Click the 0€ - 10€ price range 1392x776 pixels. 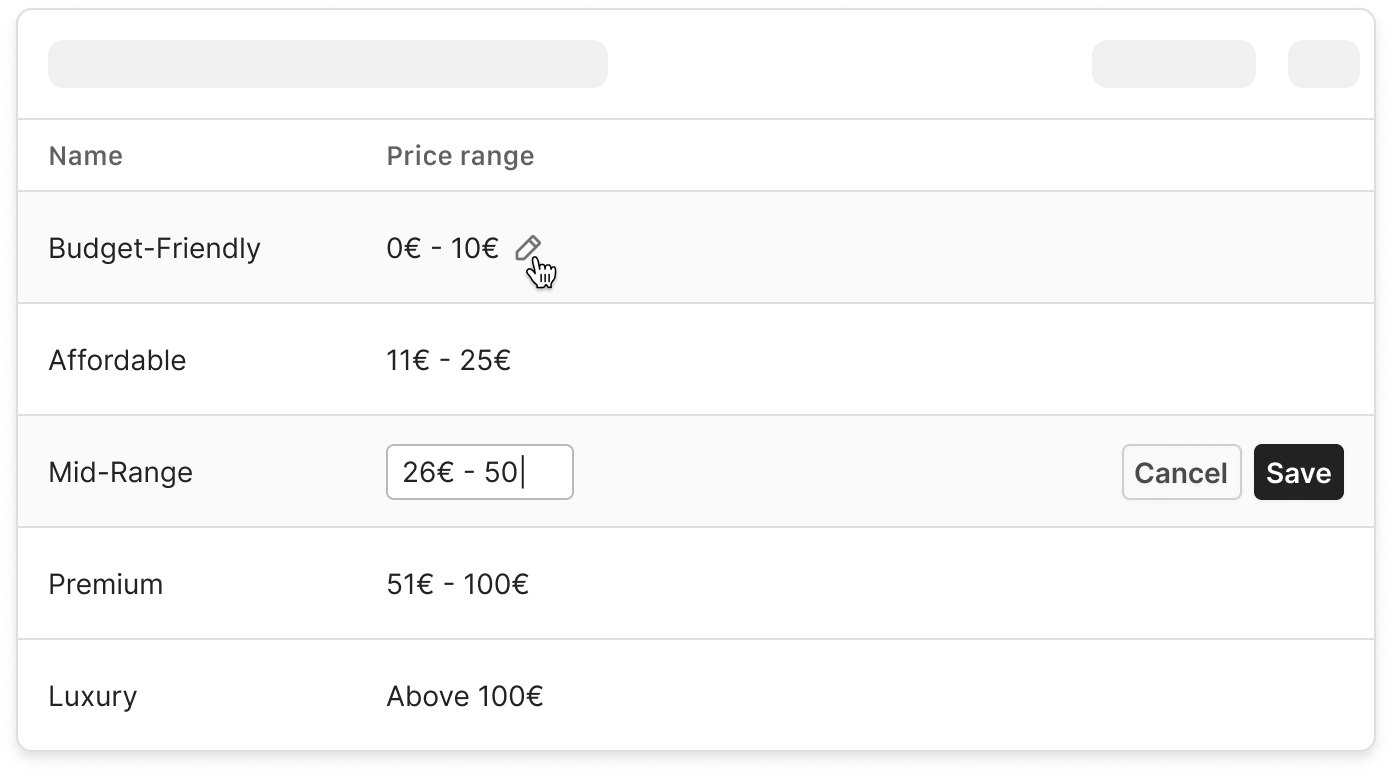[442, 248]
